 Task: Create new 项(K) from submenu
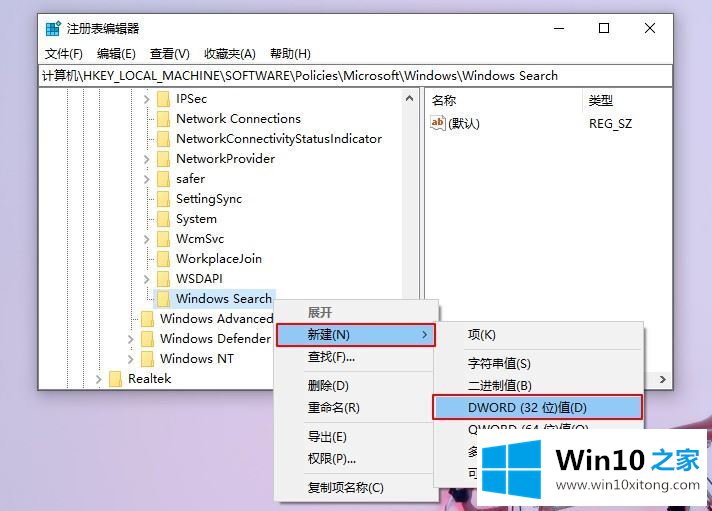point(538,335)
